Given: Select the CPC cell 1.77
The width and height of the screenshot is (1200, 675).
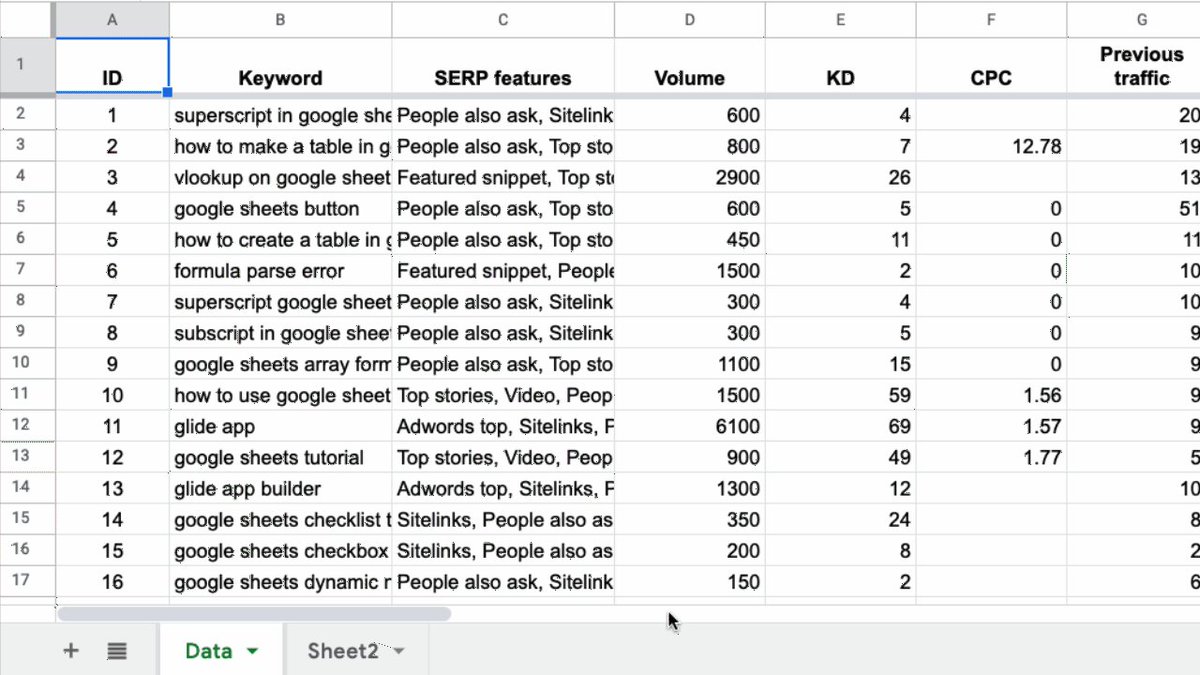Looking at the screenshot, I should [x=991, y=458].
